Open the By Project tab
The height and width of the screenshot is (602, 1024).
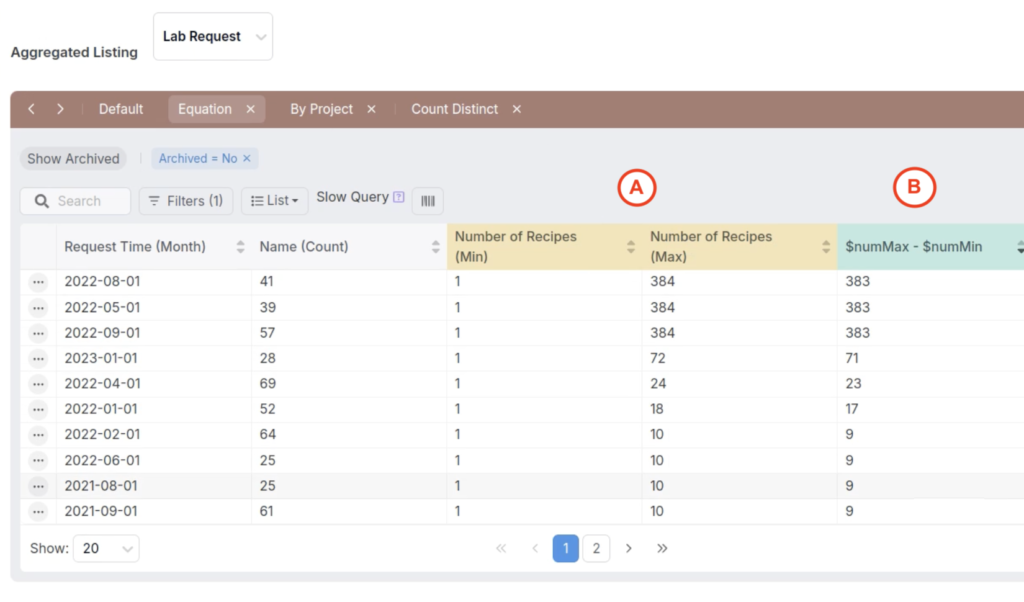coord(321,109)
